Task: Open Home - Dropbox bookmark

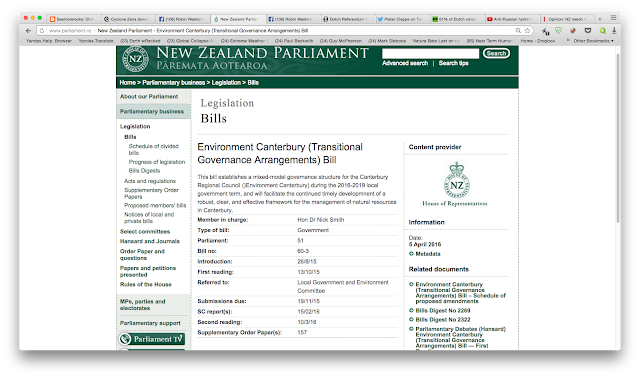Action: 538,41
